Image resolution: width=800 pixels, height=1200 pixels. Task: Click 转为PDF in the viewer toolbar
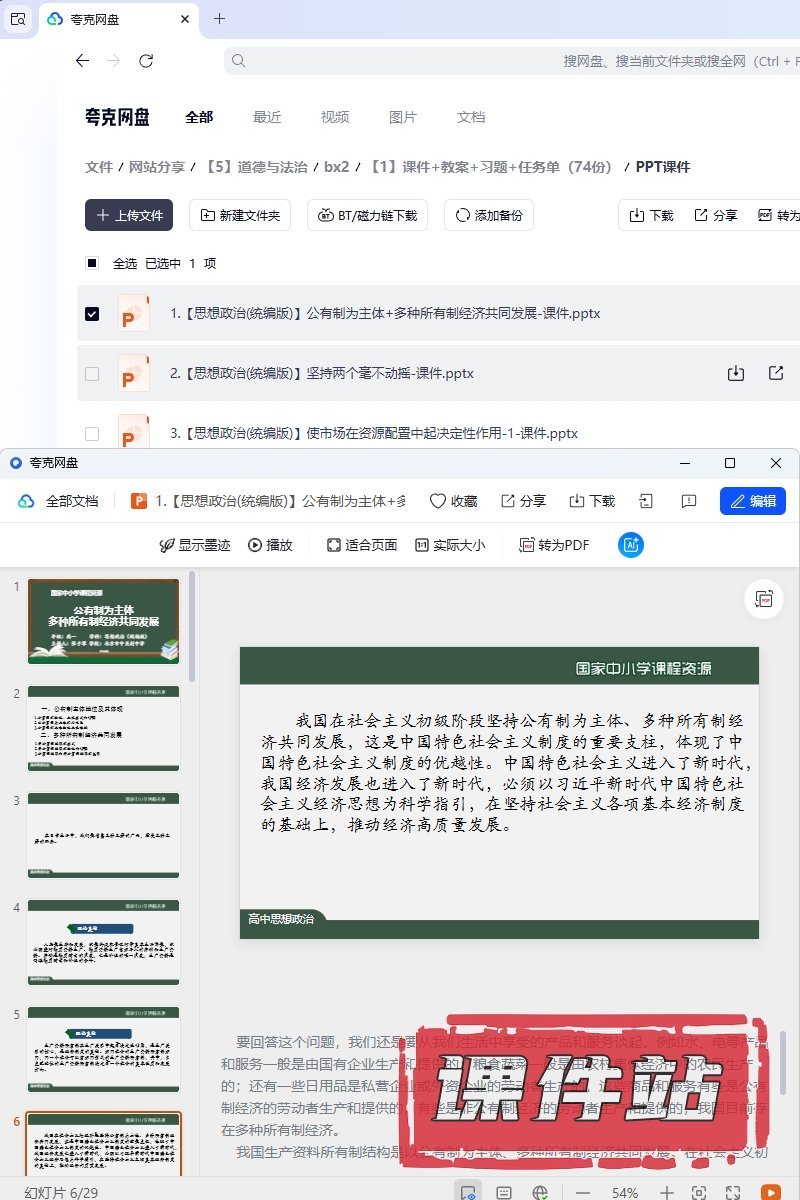[554, 545]
